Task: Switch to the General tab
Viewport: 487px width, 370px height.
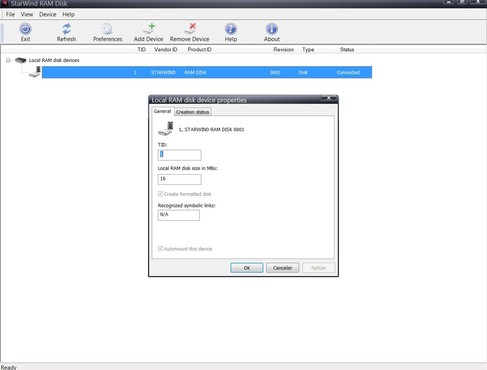Action: [162, 111]
